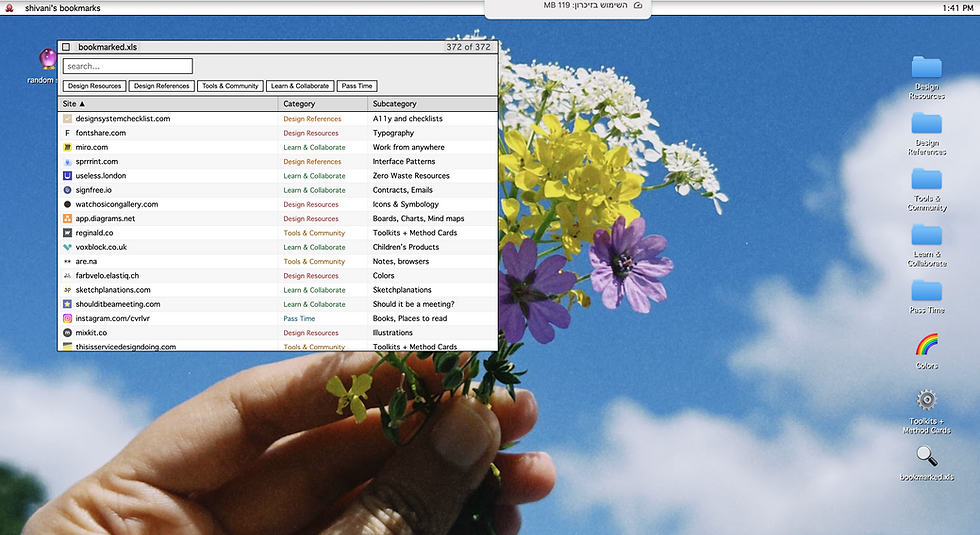
Task: Click the fontshare.com favicon
Action: pos(68,133)
